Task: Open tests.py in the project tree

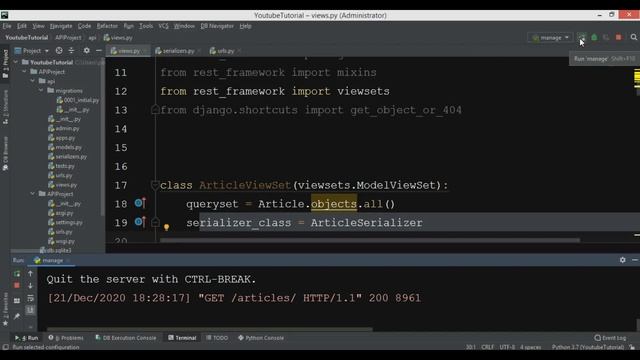Action: pos(61,166)
